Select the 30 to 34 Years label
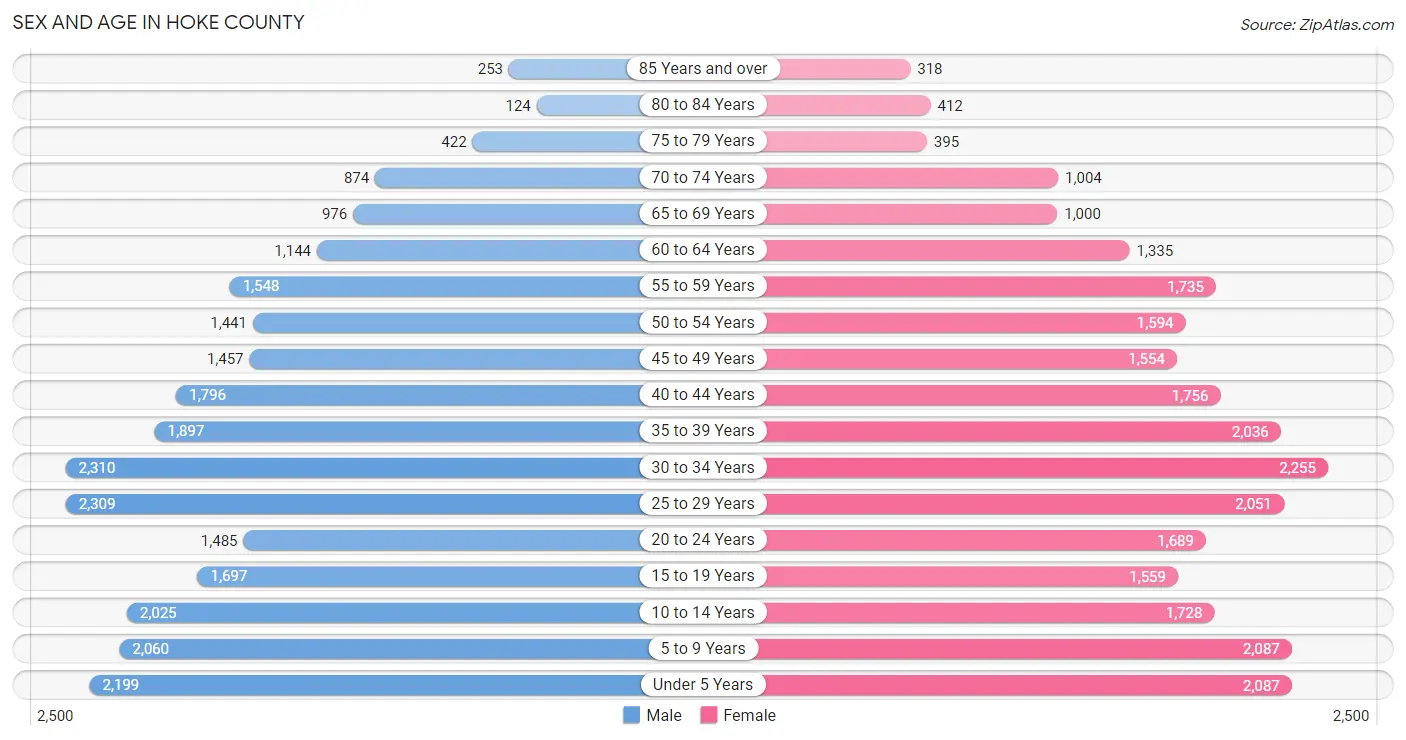The image size is (1406, 740). [x=703, y=467]
